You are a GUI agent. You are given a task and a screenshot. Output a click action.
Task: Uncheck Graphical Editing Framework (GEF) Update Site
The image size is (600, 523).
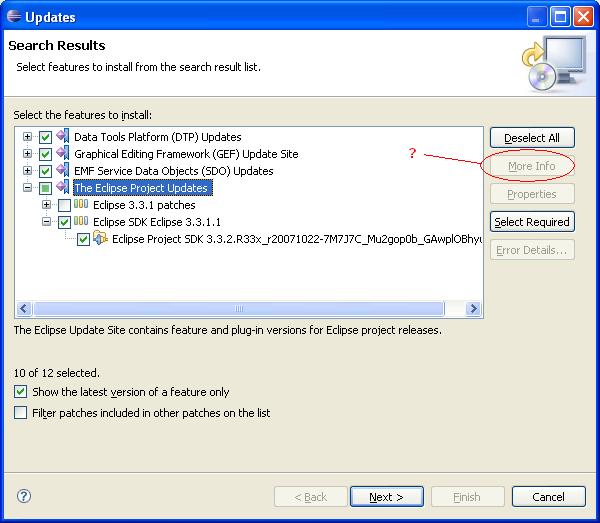(45, 154)
